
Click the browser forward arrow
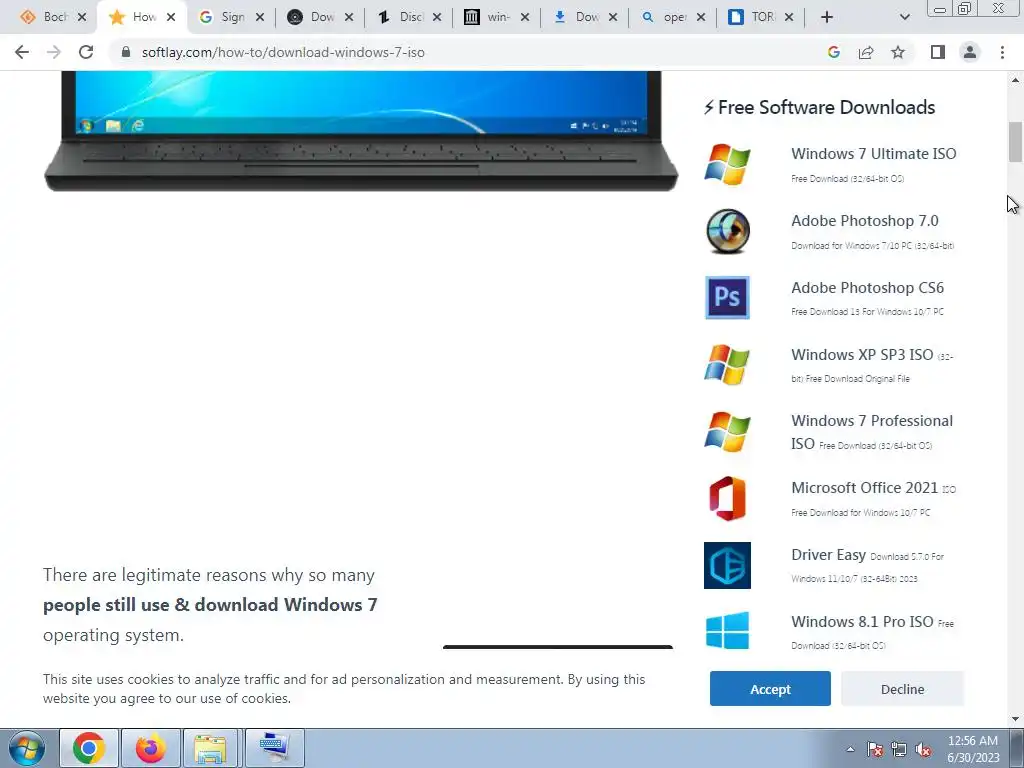pos(54,52)
